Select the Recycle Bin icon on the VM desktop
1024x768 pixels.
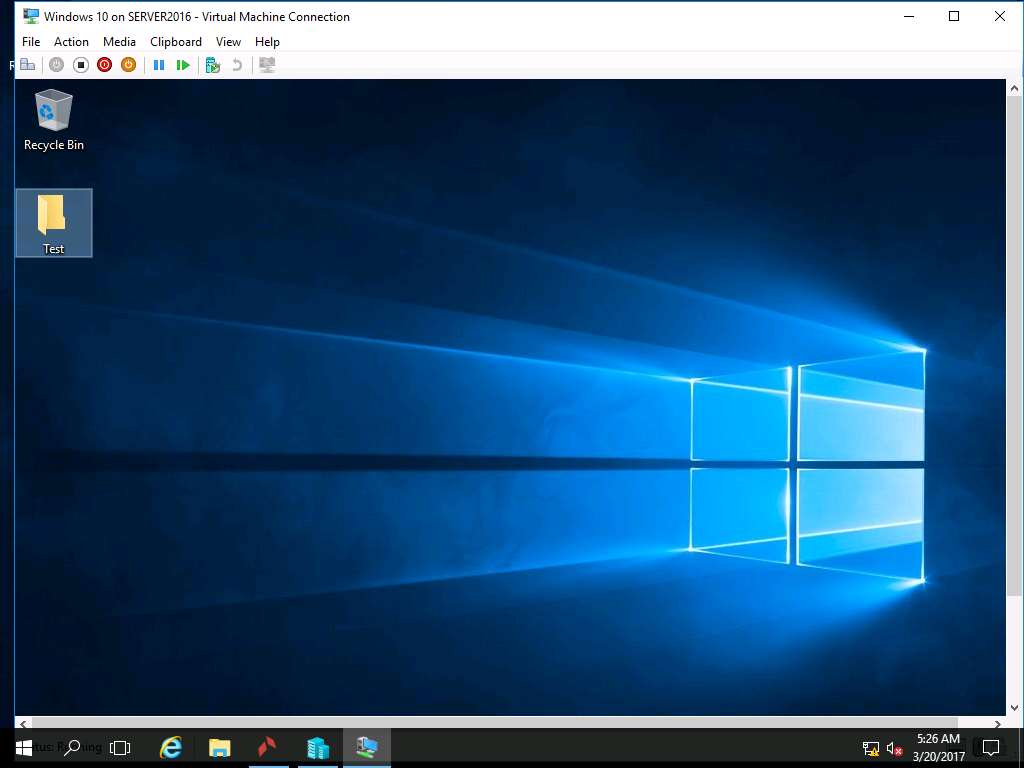[x=54, y=120]
